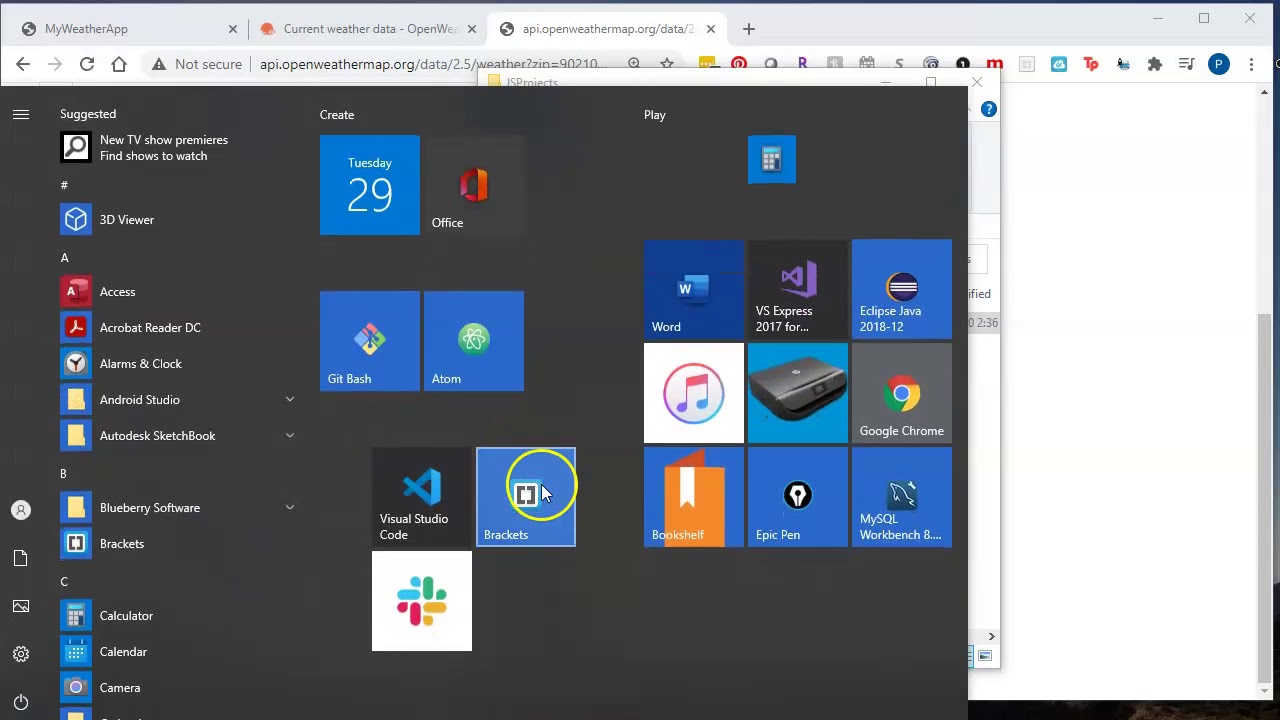1280x720 pixels.
Task: Open the Atom editor tile
Action: pos(474,341)
